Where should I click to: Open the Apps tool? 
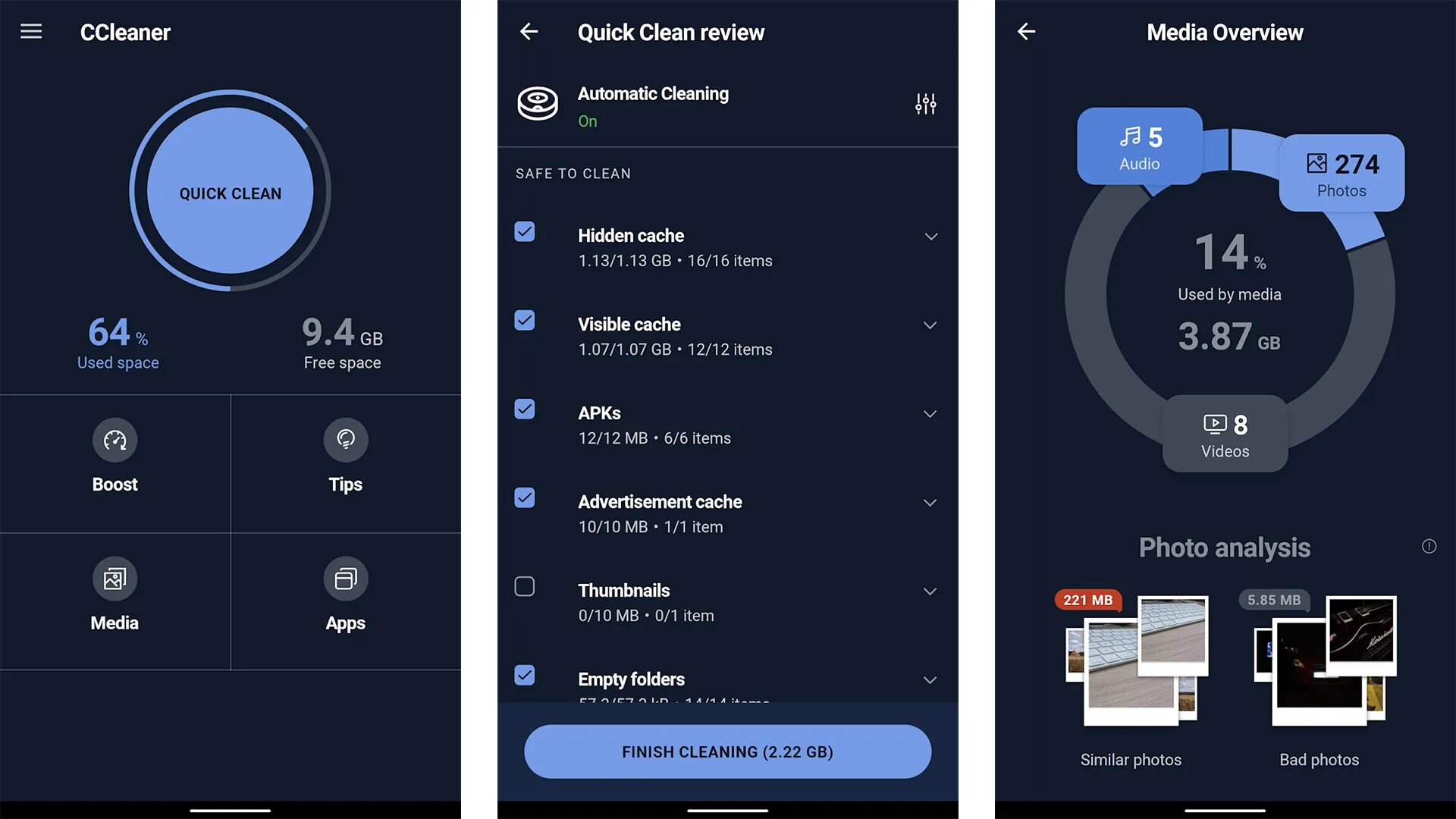click(344, 593)
